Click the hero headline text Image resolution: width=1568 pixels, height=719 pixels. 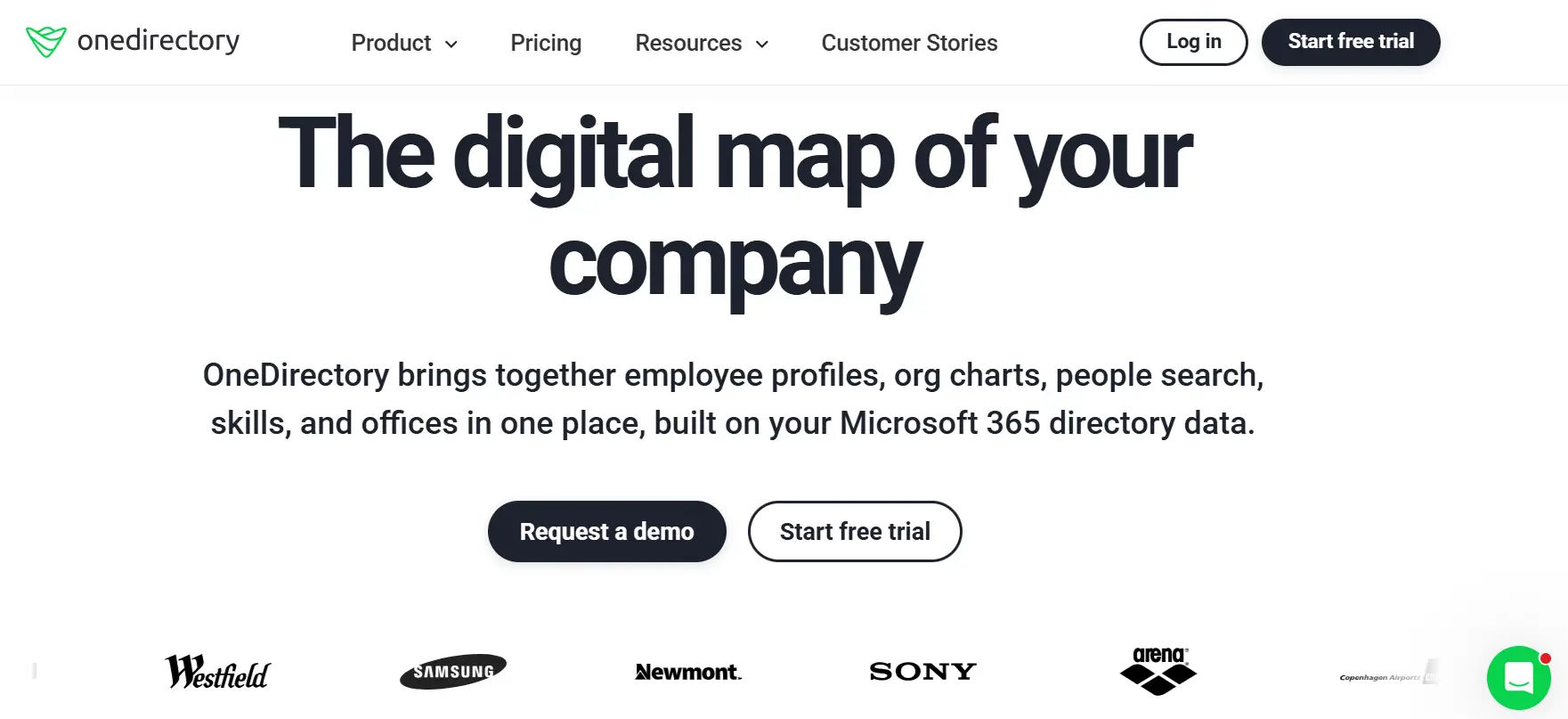point(734,205)
